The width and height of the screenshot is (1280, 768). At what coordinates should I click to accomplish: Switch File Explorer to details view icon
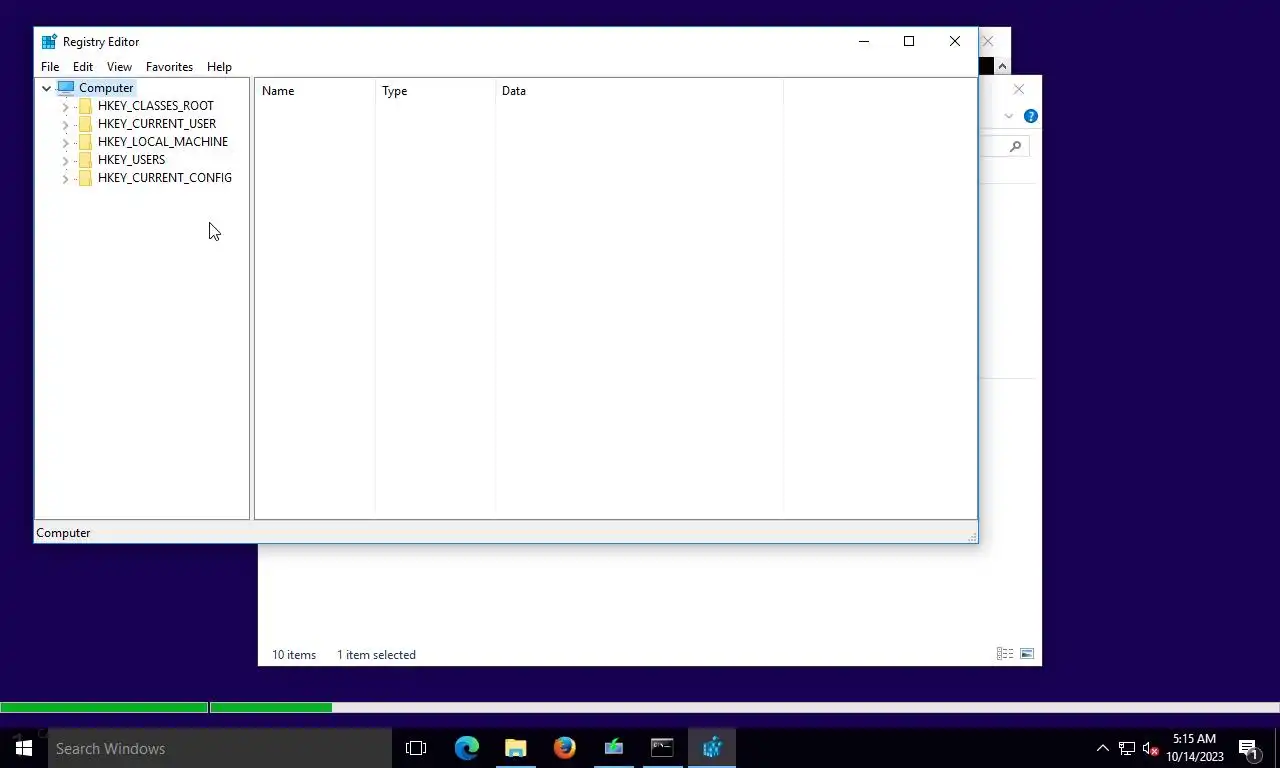pos(1005,654)
